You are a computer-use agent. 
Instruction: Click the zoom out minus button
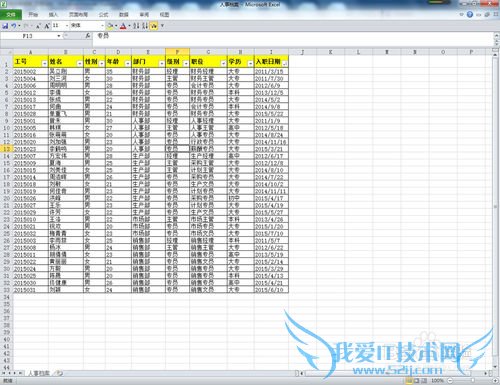point(450,380)
